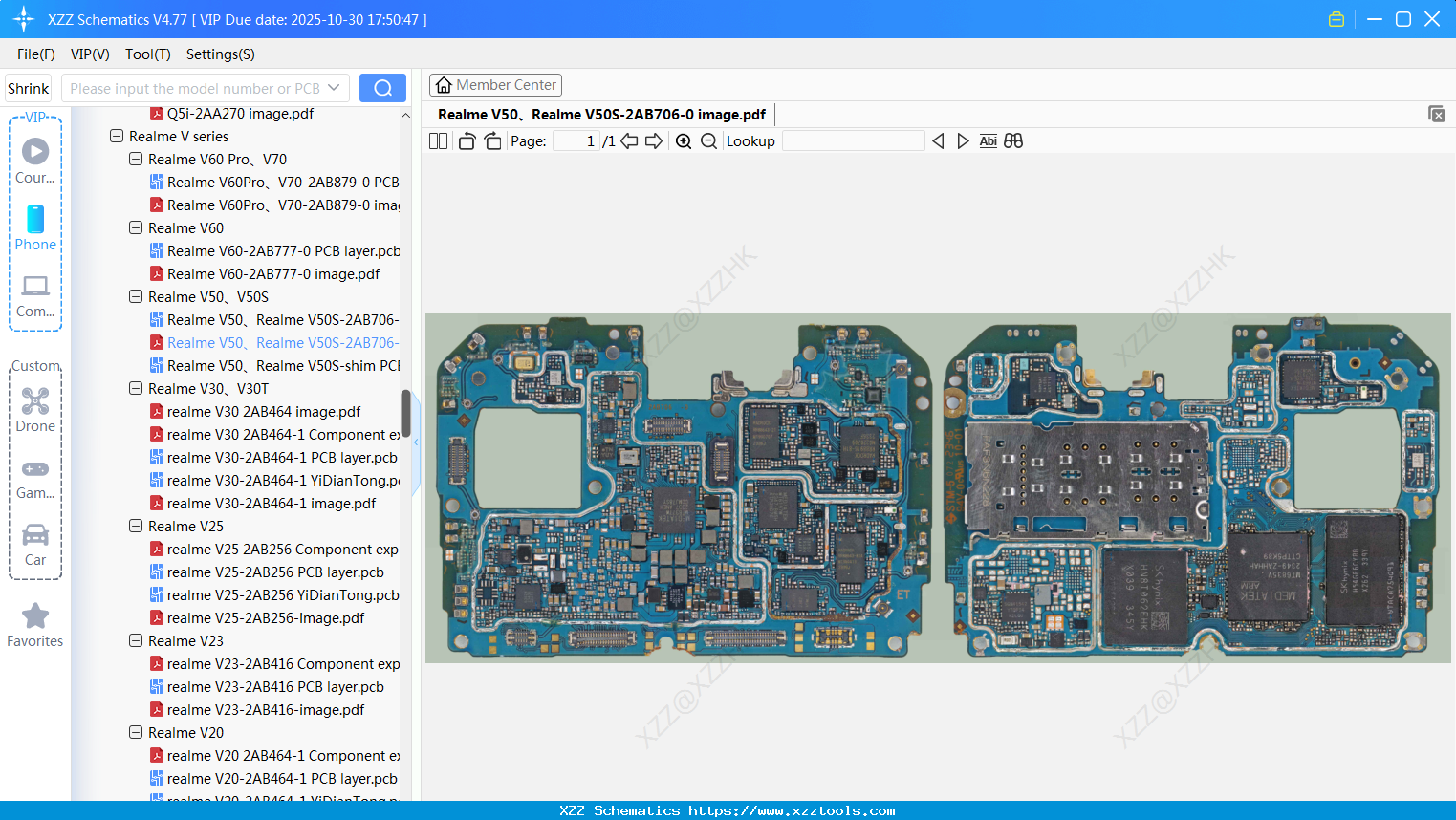Collapse the Realme V20 folder

tap(136, 733)
